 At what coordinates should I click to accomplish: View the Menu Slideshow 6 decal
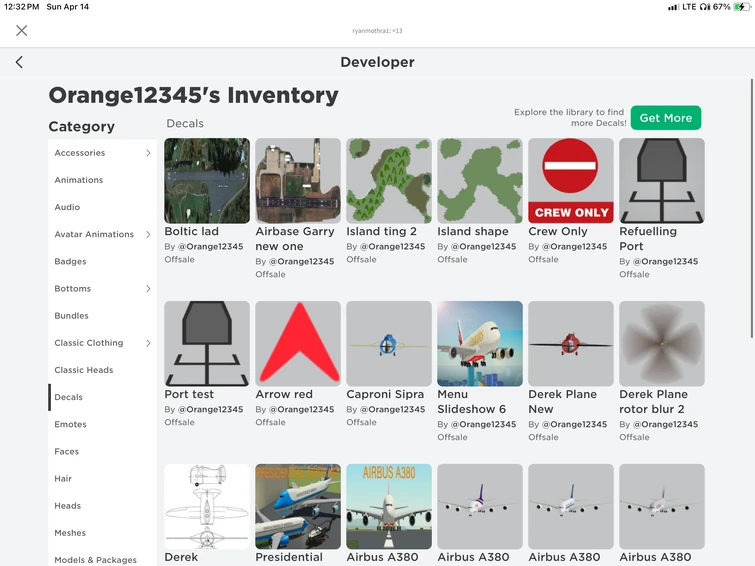pos(480,343)
